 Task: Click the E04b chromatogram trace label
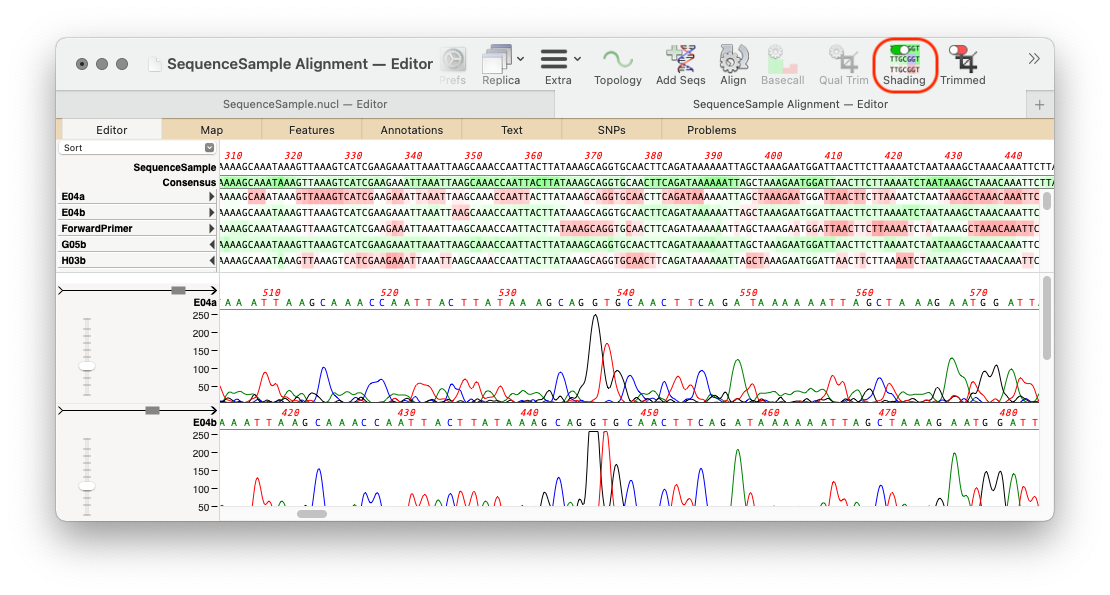[205, 422]
